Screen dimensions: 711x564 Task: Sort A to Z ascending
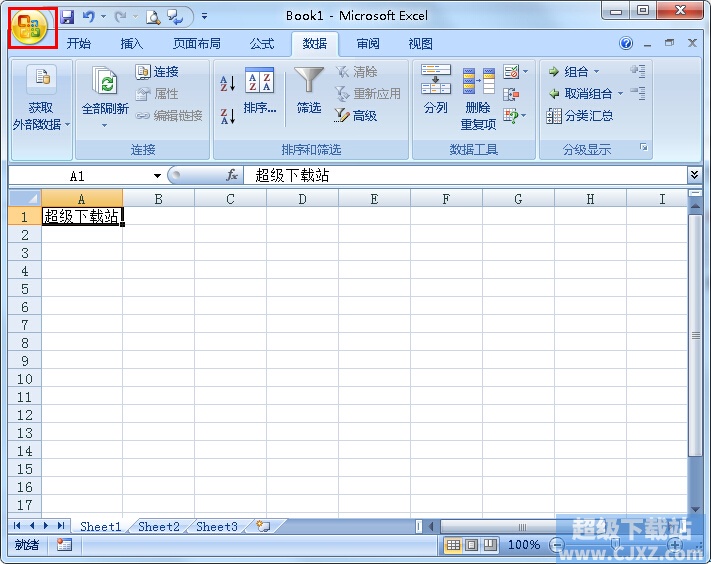pyautogui.click(x=228, y=83)
